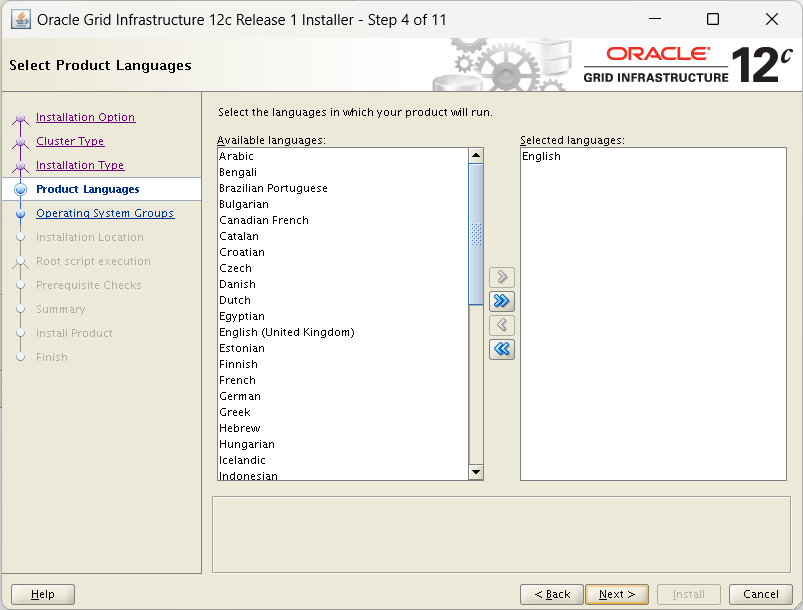Choose French in Available languages
The height and width of the screenshot is (610, 803).
click(x=342, y=380)
